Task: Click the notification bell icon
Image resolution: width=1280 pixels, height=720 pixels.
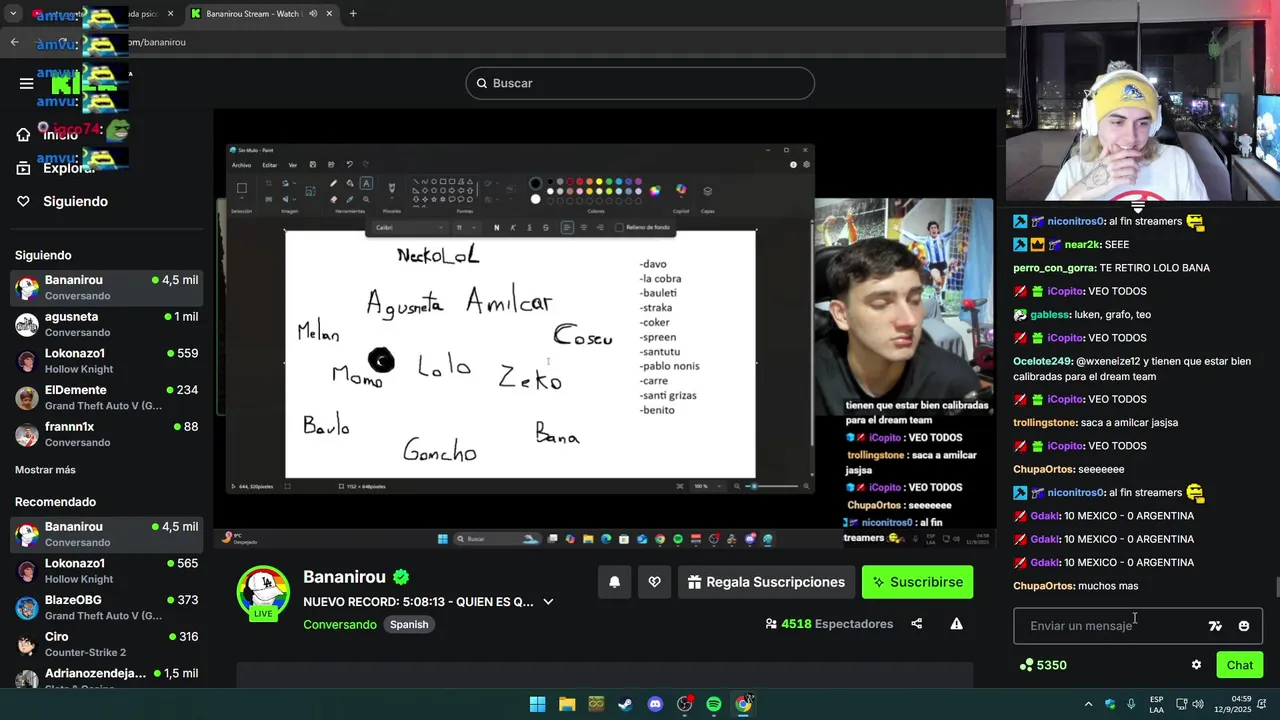Action: click(x=615, y=582)
